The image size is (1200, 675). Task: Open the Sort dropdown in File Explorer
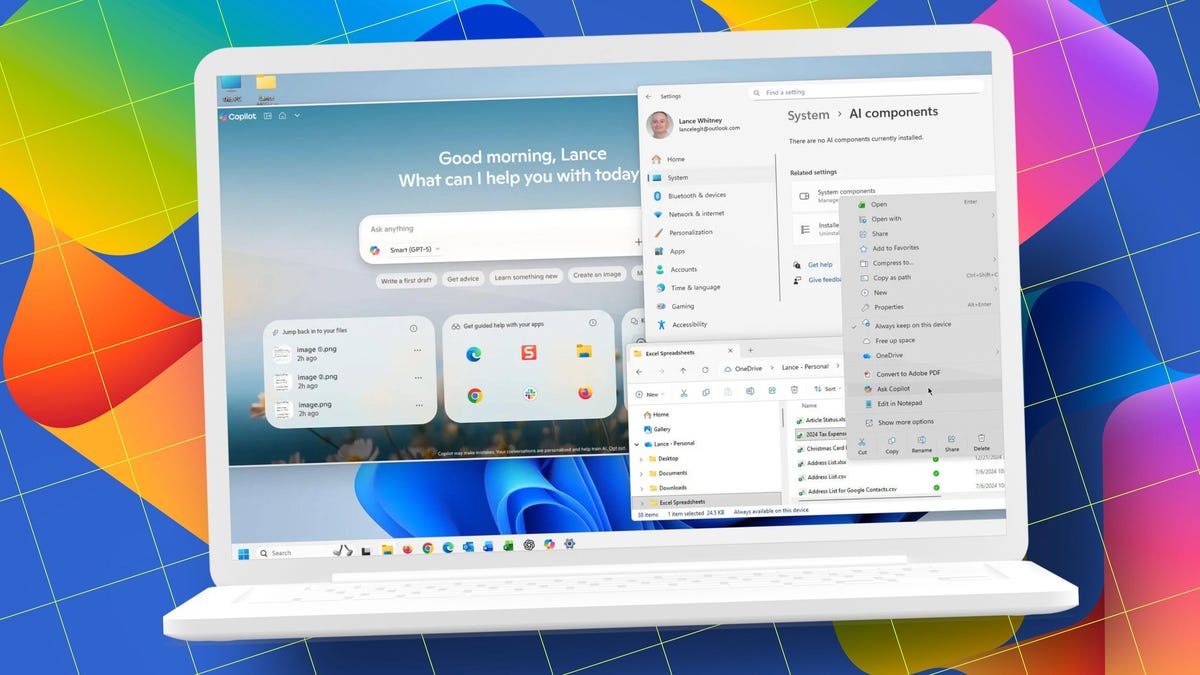[829, 389]
